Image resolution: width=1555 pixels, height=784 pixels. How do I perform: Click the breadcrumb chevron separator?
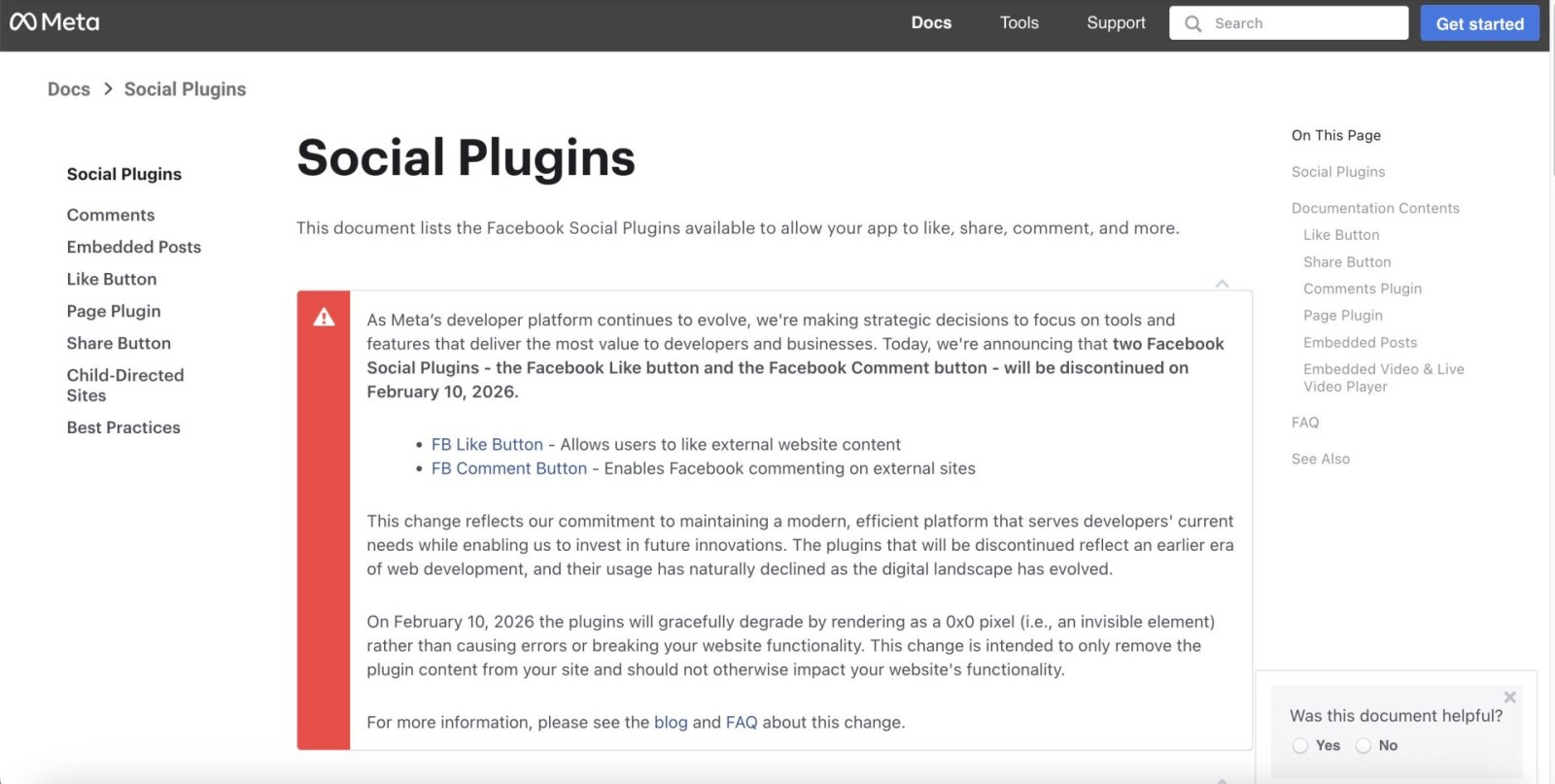point(107,88)
